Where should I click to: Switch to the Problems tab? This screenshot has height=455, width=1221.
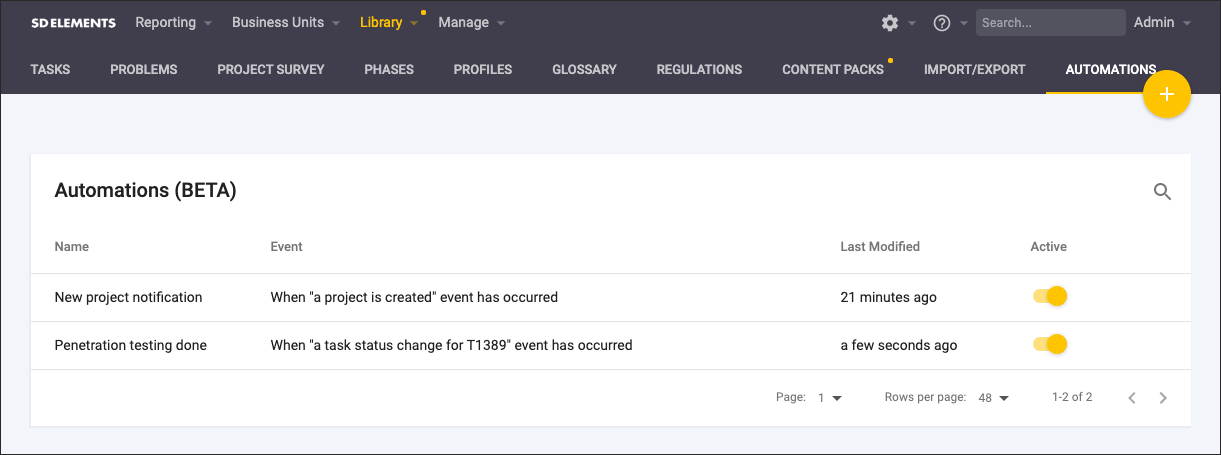pyautogui.click(x=144, y=70)
